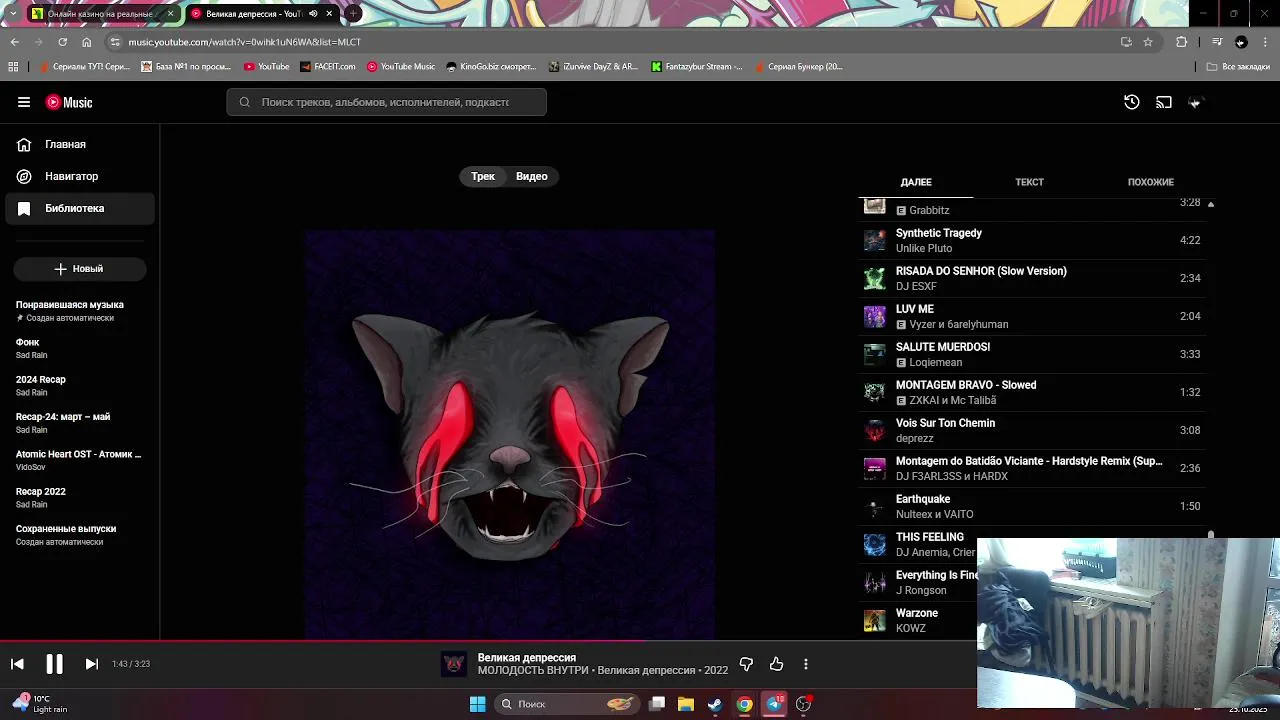Viewport: 1280px width, 720px height.
Task: Open browser home page icon
Action: coord(87,42)
